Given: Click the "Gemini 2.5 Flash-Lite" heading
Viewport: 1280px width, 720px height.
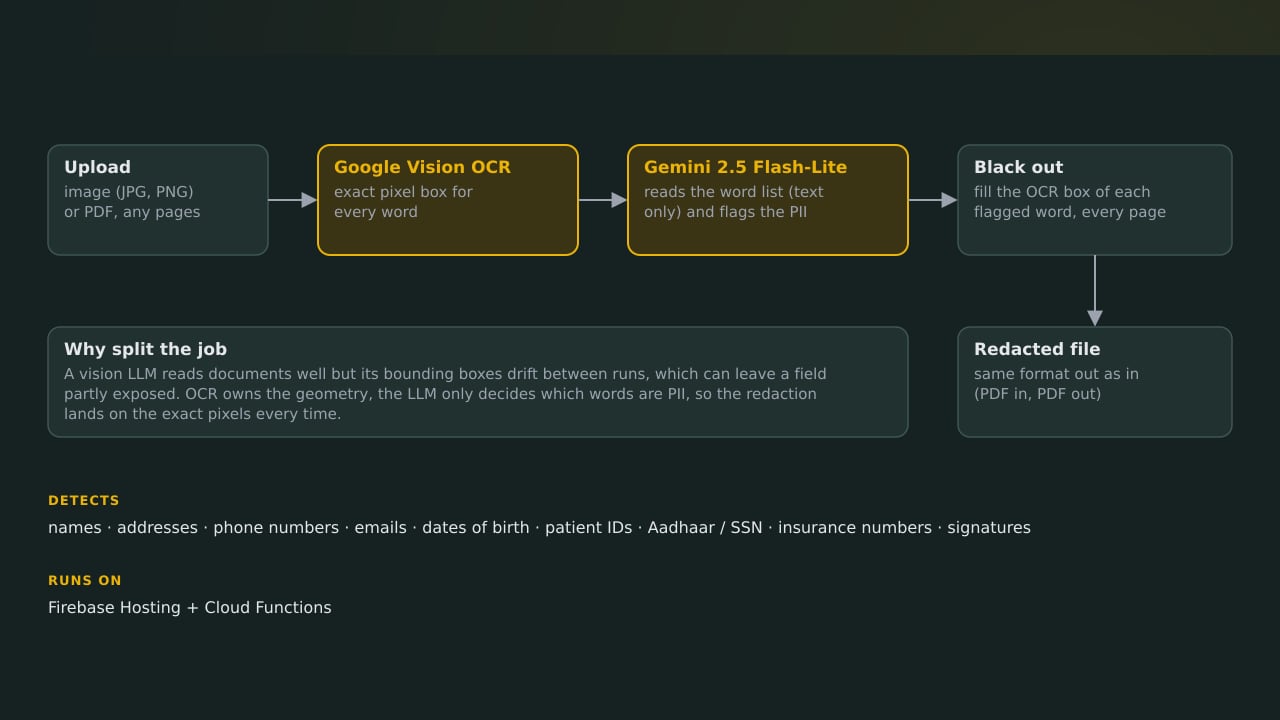Looking at the screenshot, I should pos(745,168).
